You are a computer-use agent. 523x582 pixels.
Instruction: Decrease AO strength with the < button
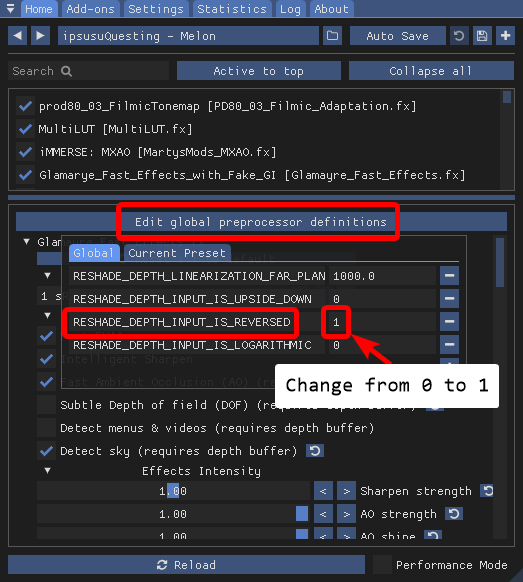click(323, 514)
